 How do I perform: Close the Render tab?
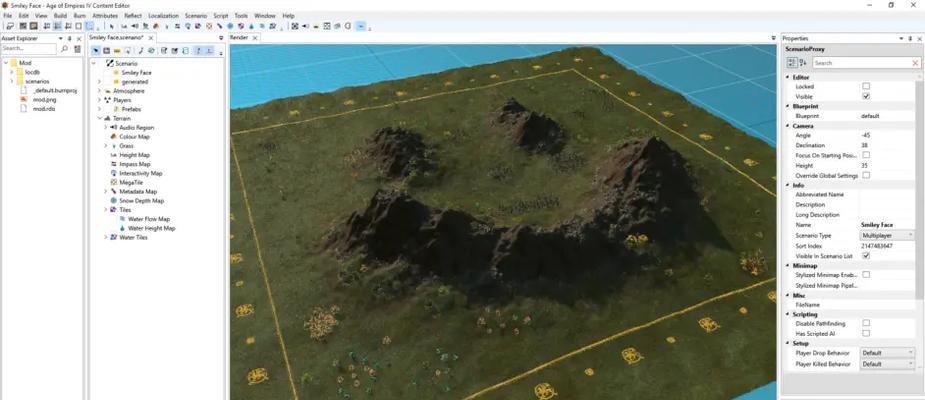click(x=255, y=38)
